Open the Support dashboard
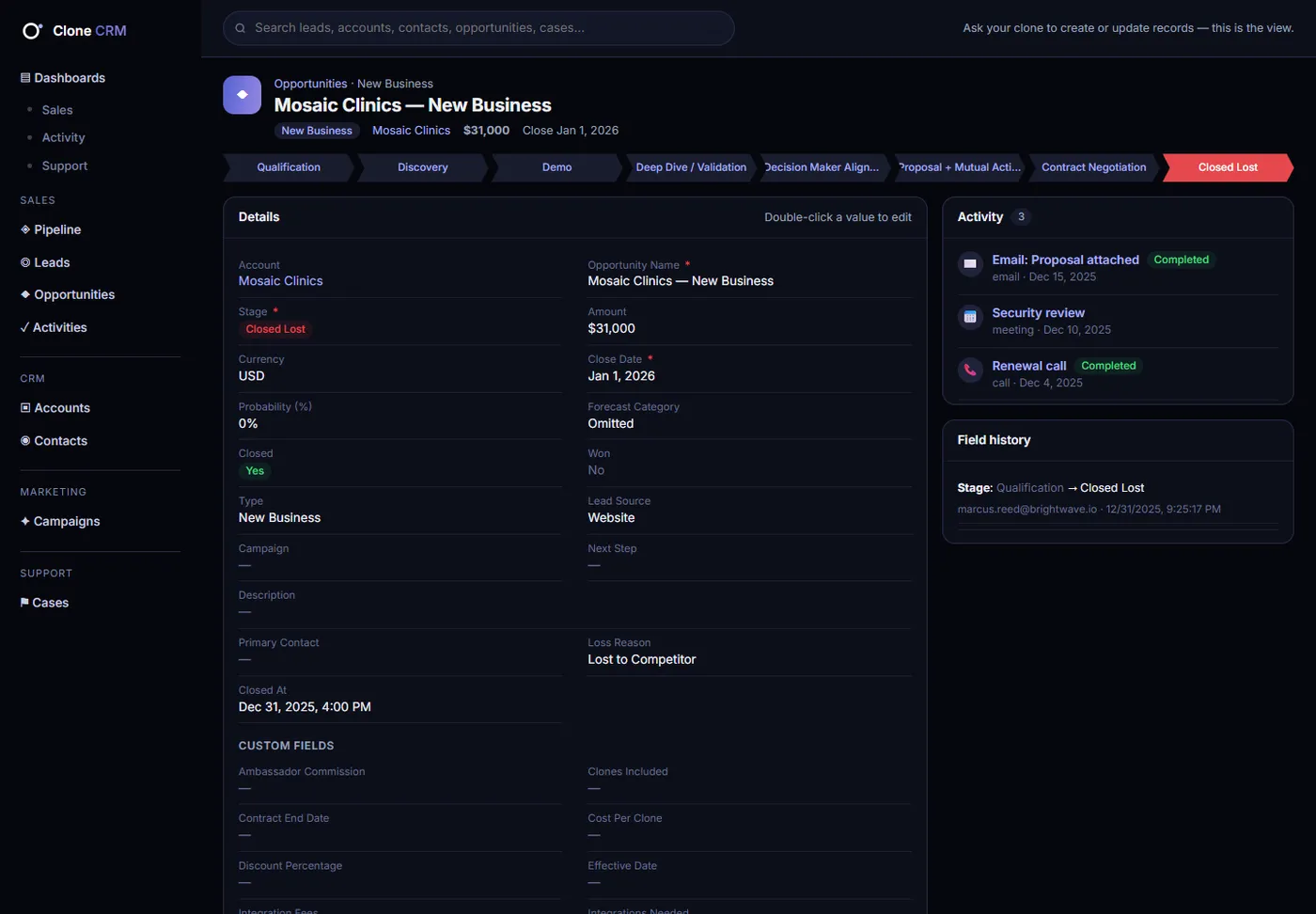1316x914 pixels. (65, 165)
